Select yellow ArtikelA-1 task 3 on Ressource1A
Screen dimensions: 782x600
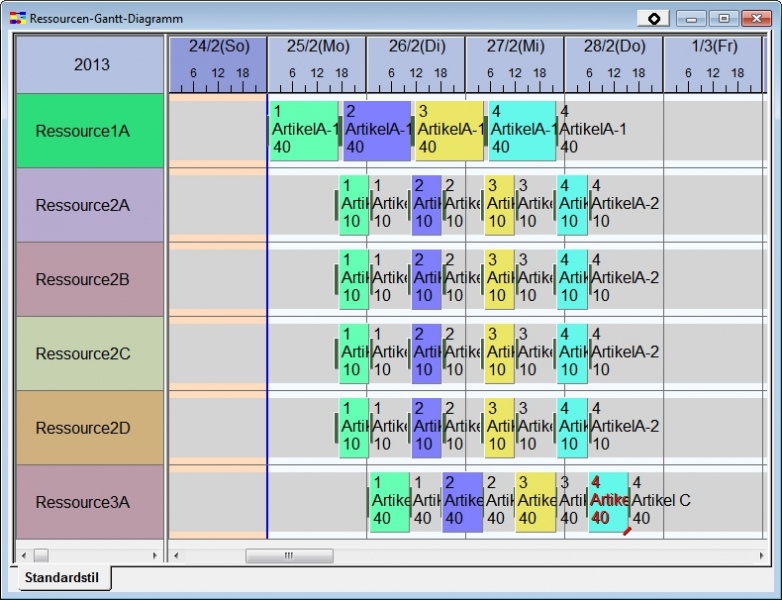coord(449,131)
